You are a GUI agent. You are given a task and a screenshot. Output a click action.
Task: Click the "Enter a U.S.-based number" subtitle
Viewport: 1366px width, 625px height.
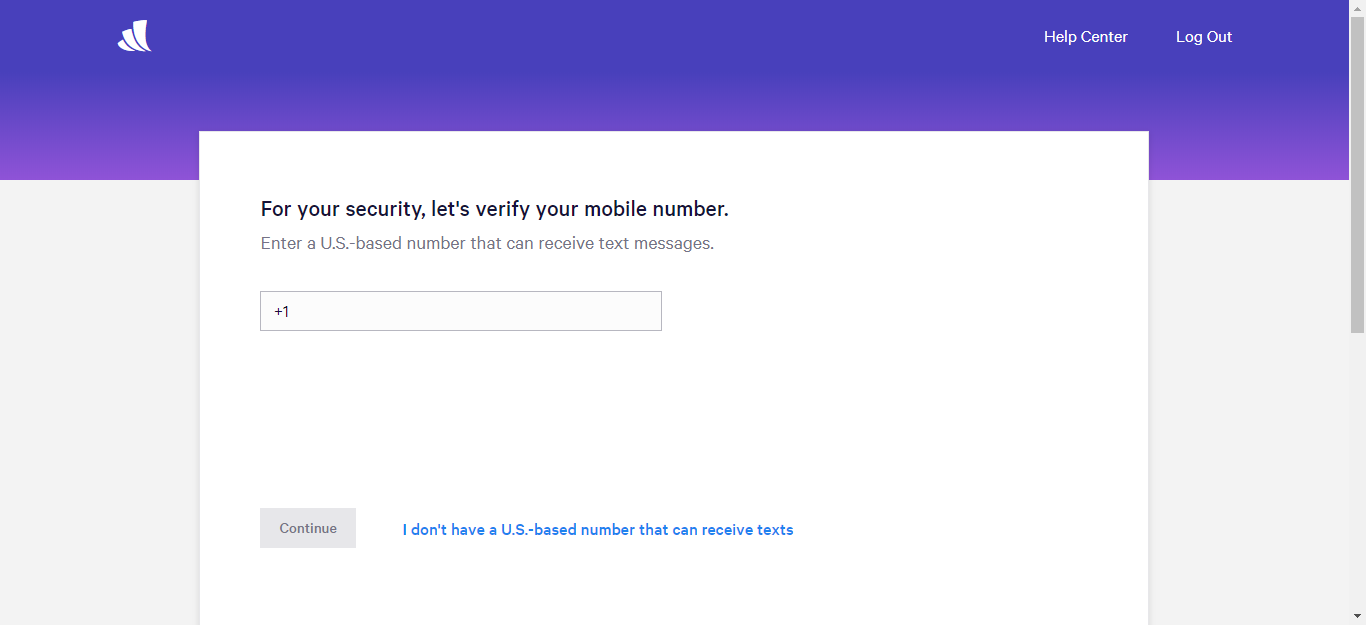click(x=487, y=243)
